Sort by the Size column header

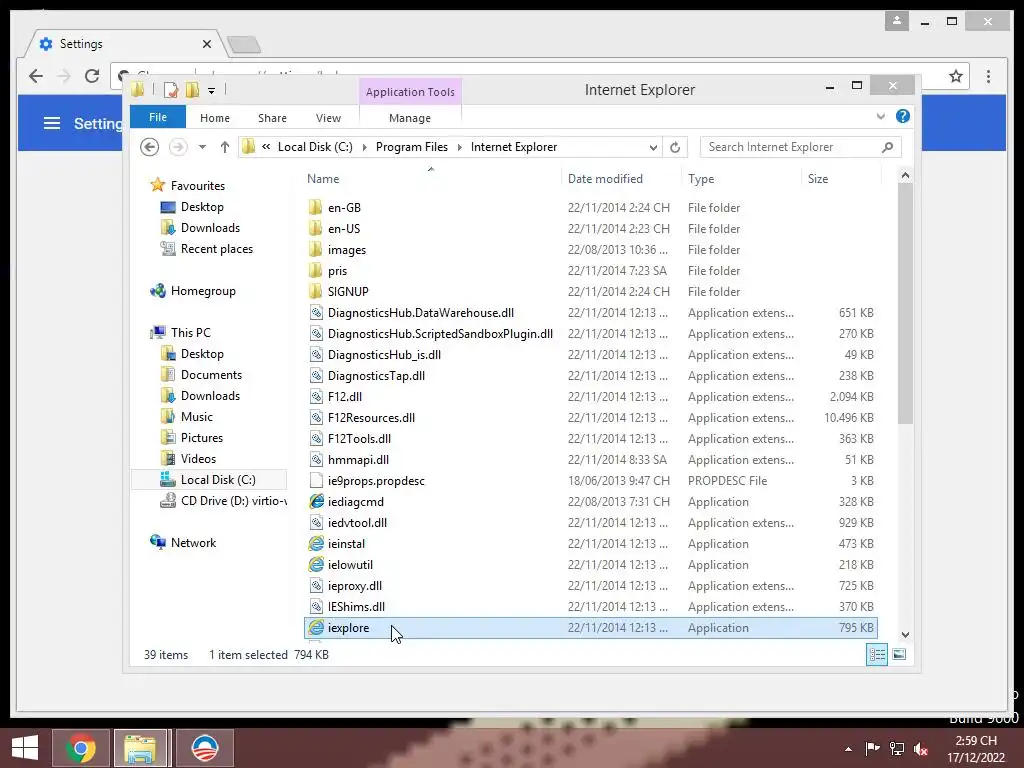pyautogui.click(x=840, y=178)
